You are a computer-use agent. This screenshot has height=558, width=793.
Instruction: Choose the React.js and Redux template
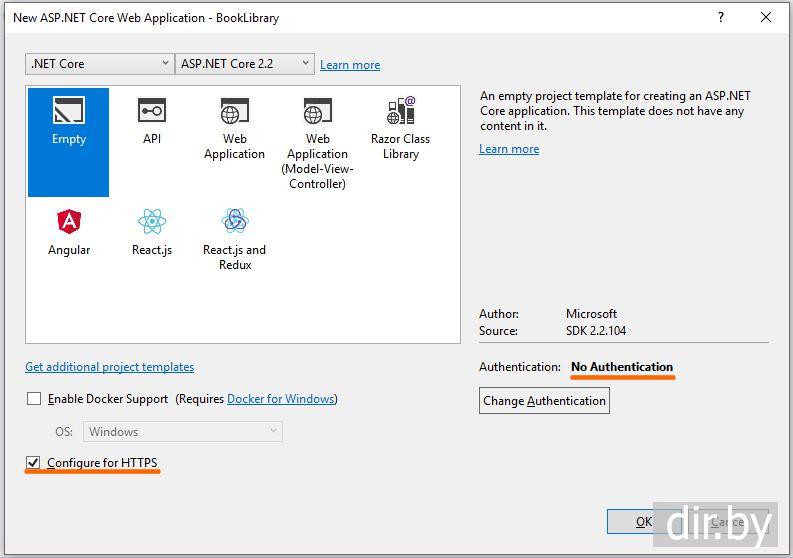click(x=234, y=222)
